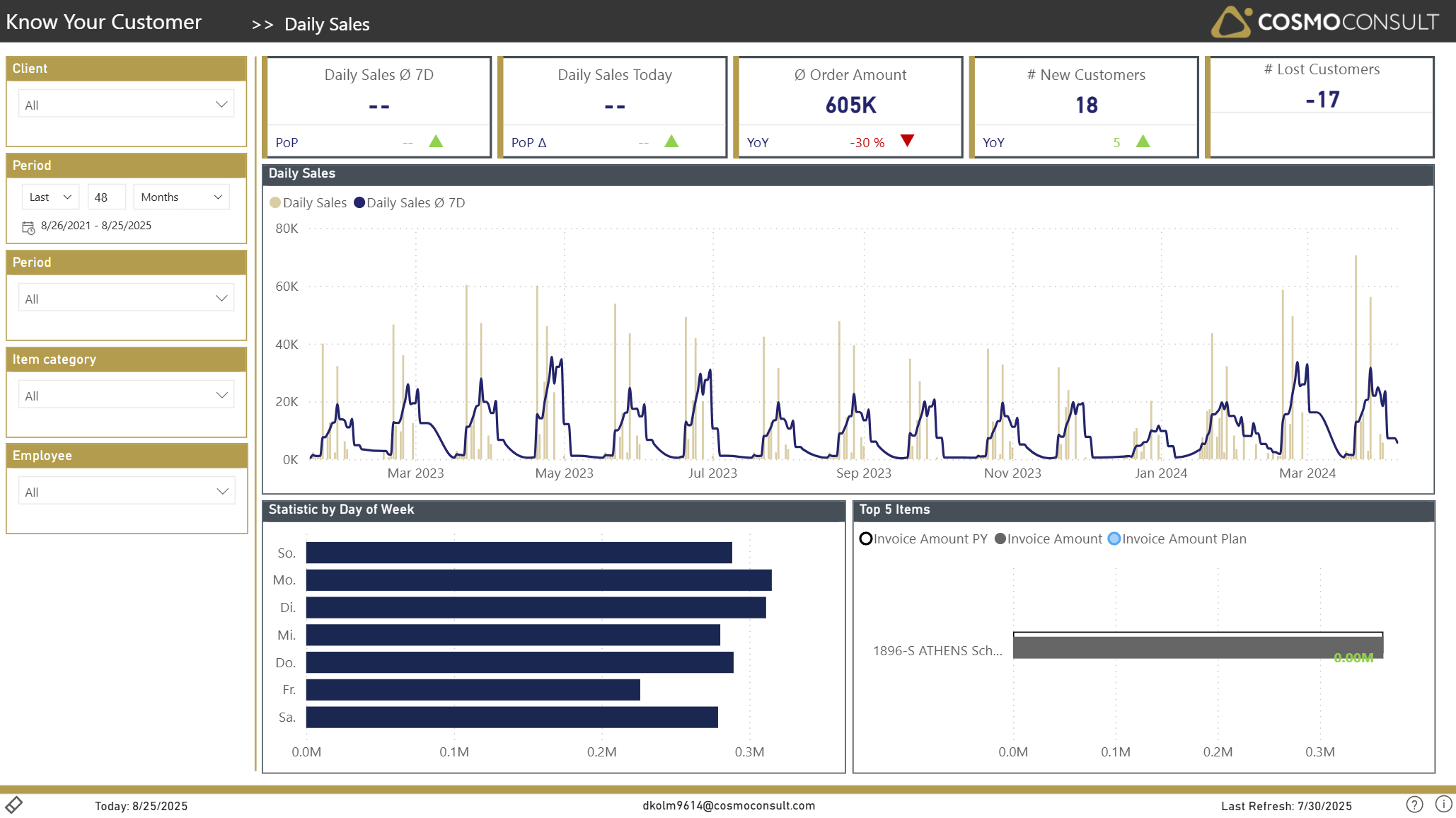The width and height of the screenshot is (1456, 818).
Task: Click the Invoice Amount Plan color marker
Action: 1114,539
